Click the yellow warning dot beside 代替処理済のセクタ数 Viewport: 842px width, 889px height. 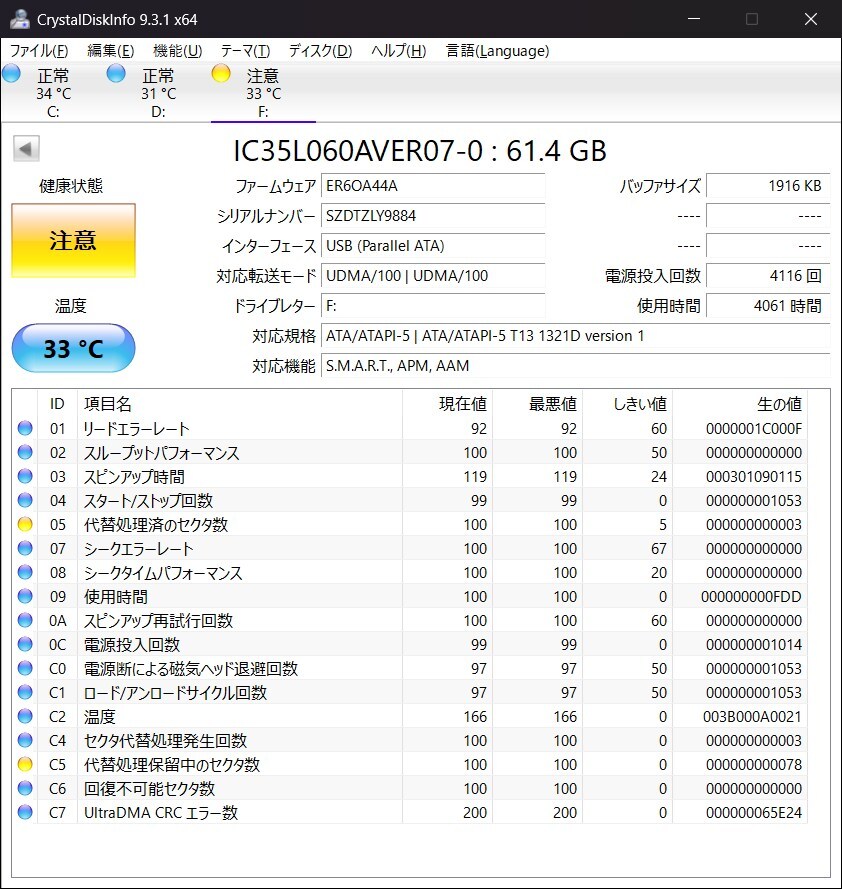[24, 524]
